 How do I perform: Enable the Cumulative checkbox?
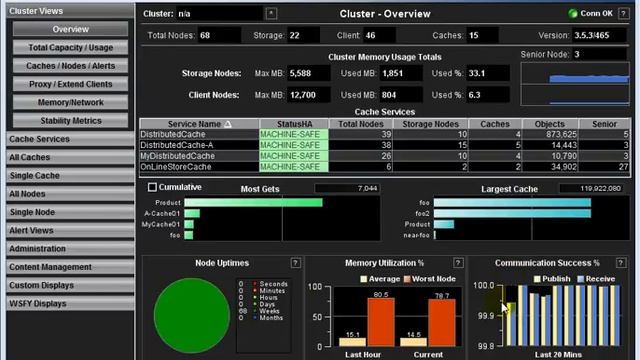152,187
